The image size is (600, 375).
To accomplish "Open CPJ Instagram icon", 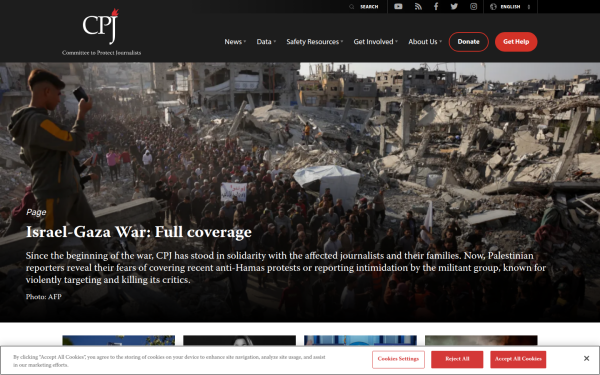I will [473, 7].
